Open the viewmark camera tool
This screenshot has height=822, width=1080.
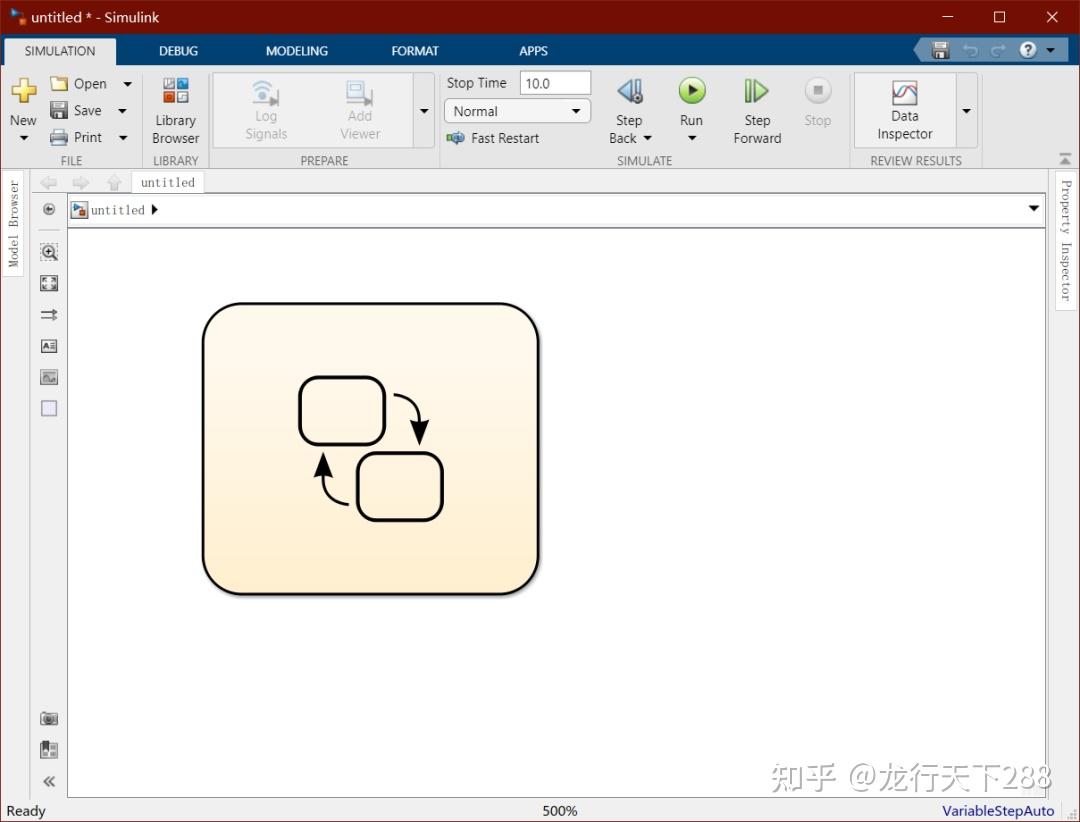pos(49,718)
